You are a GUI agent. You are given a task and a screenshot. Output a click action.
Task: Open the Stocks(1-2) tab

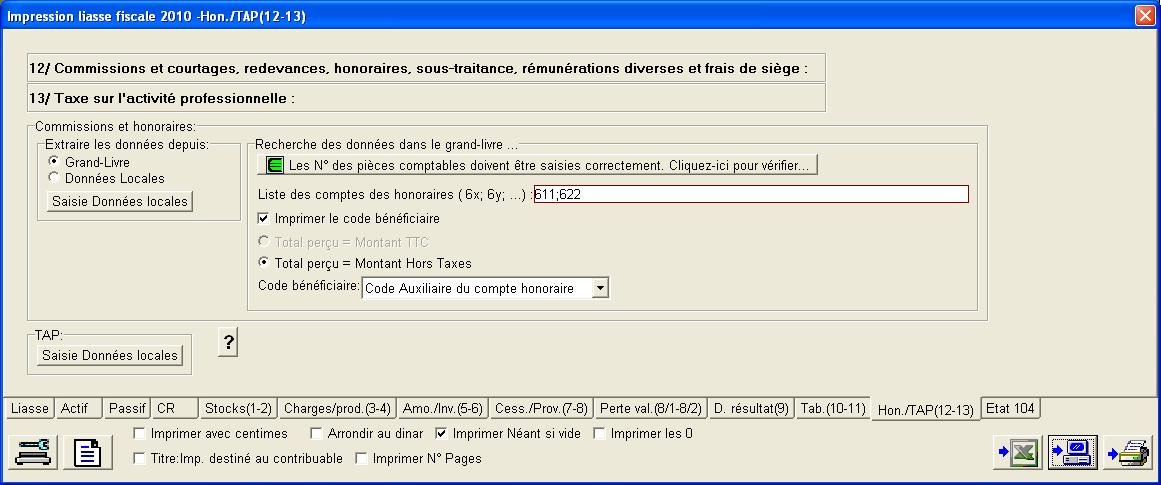click(x=237, y=408)
